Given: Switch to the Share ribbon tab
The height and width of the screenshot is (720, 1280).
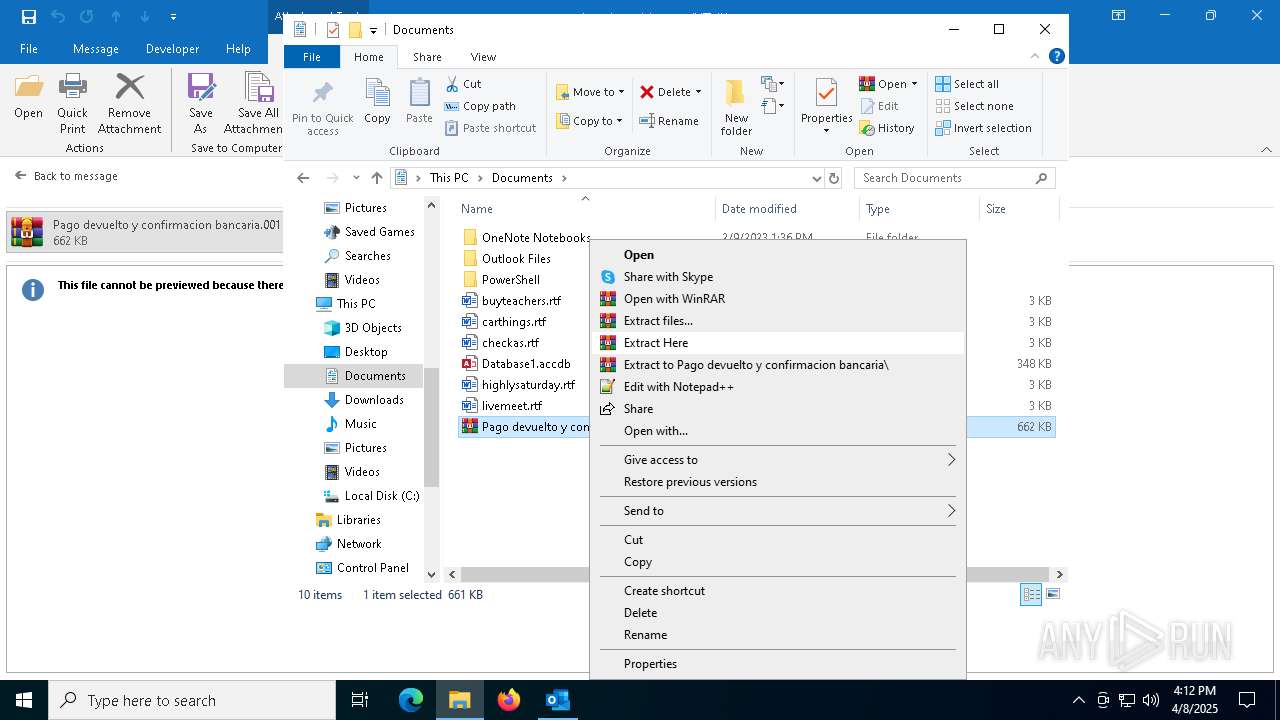Looking at the screenshot, I should coord(427,57).
